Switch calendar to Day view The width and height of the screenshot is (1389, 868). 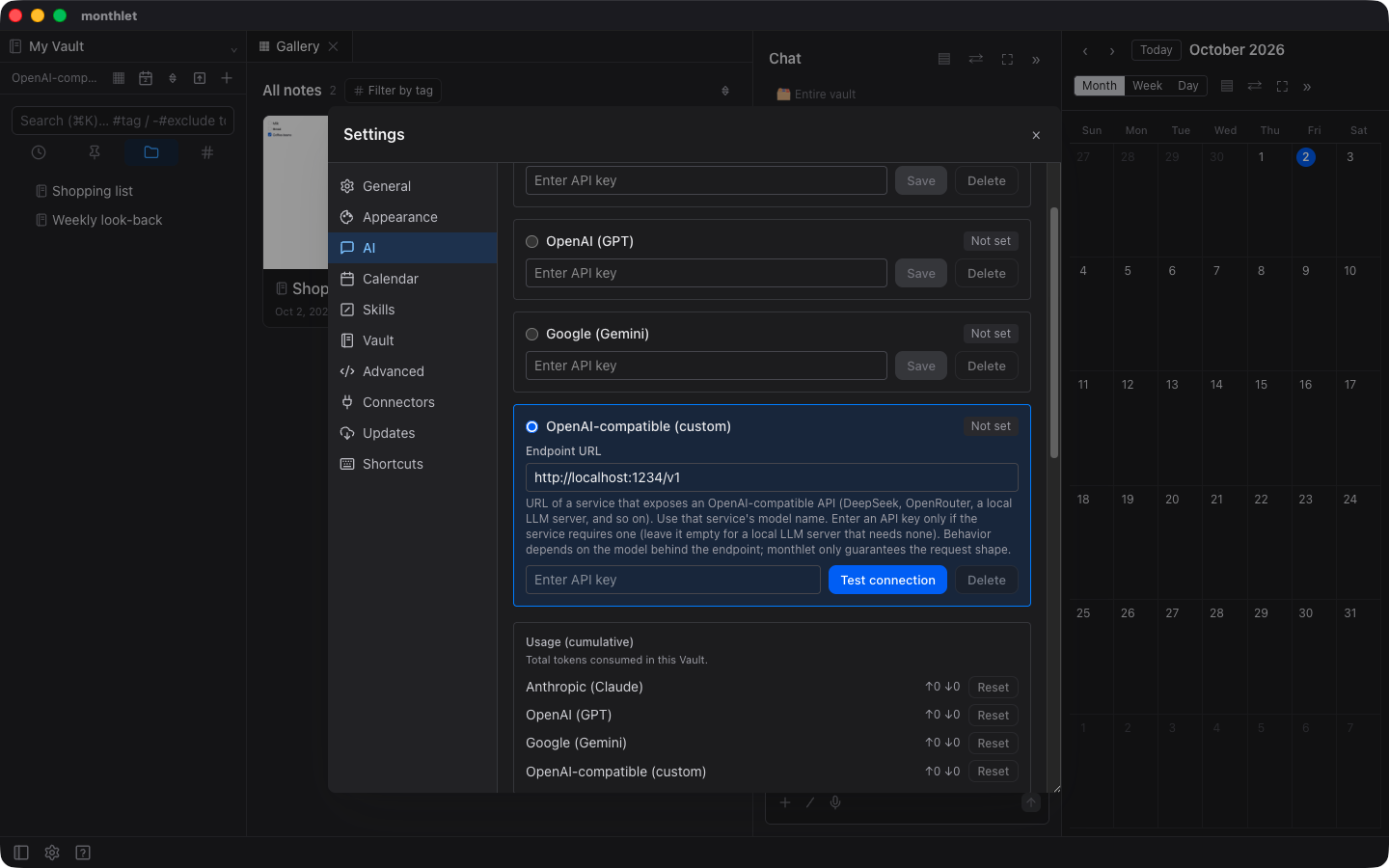(1188, 86)
